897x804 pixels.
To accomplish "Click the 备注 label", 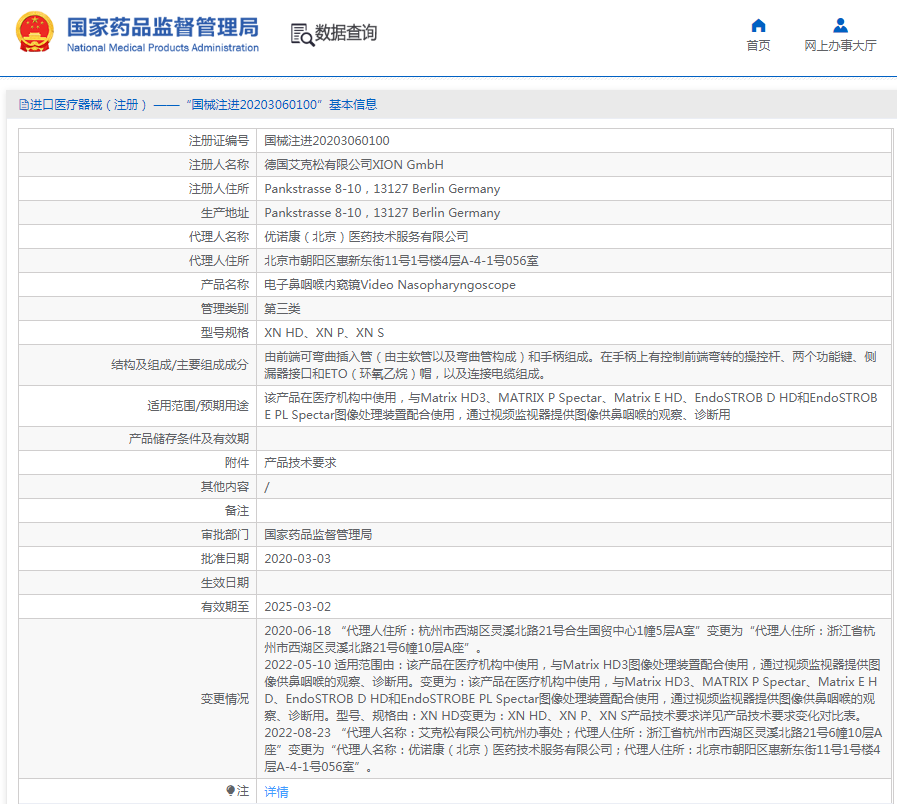I will point(237,510).
